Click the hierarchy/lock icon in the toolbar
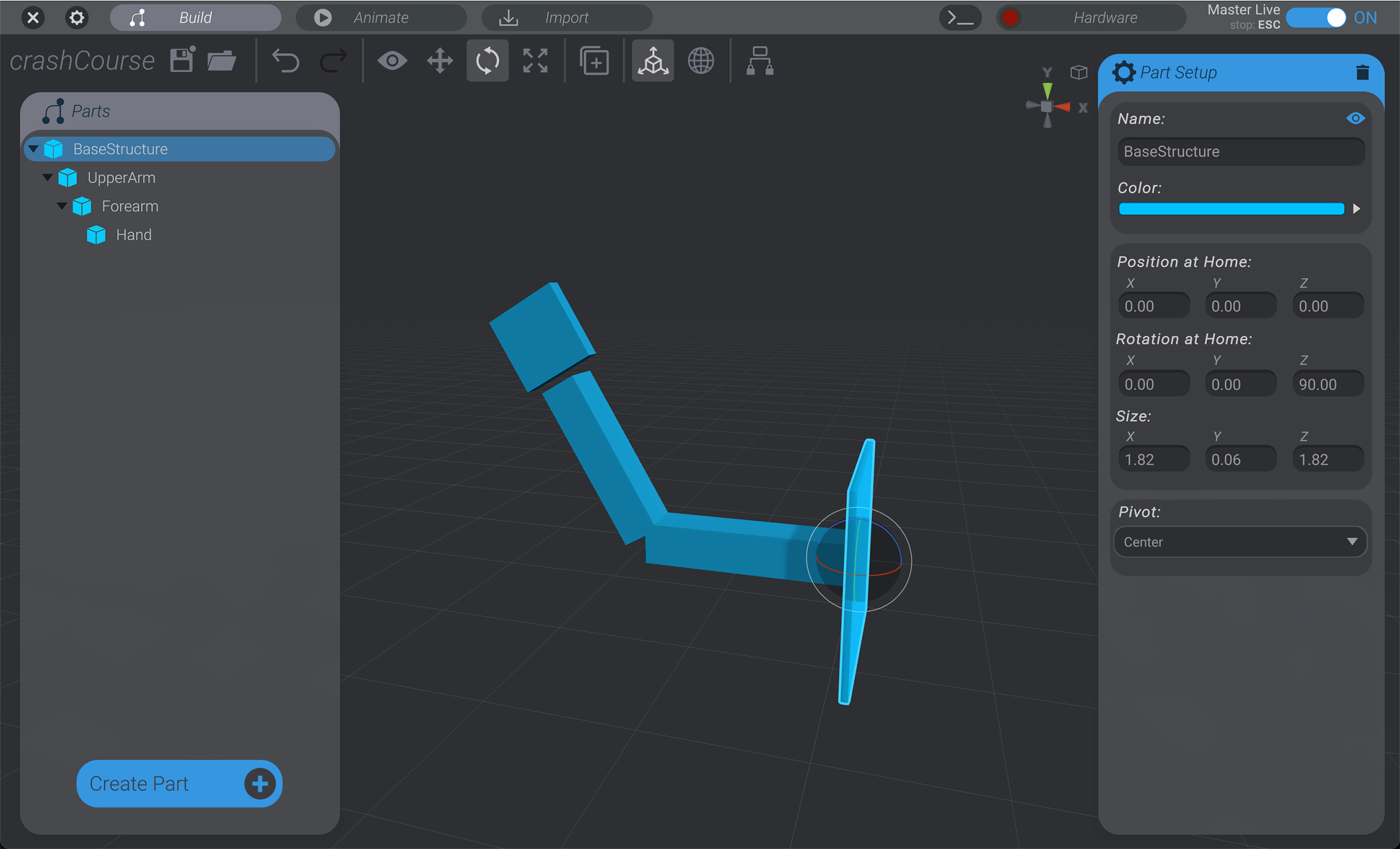This screenshot has width=1400, height=849. point(759,60)
